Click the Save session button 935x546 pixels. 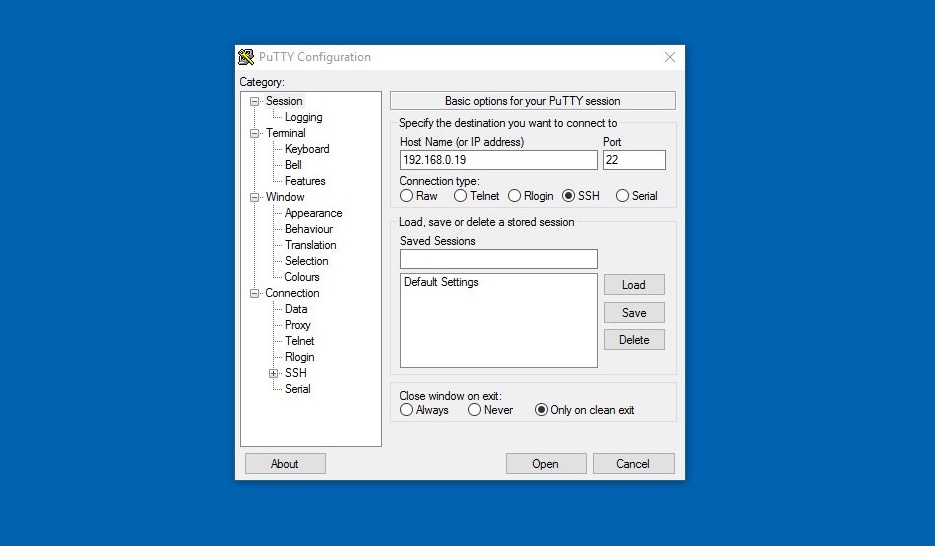pos(634,313)
